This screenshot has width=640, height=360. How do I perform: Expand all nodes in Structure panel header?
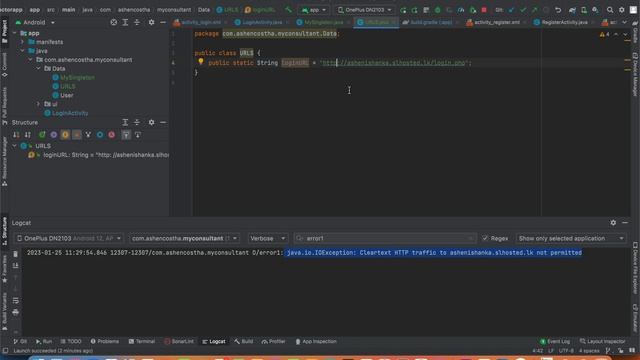(125, 122)
